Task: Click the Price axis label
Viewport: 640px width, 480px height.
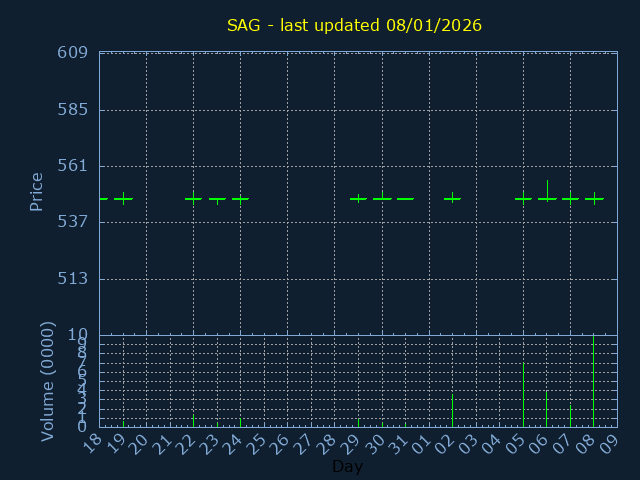Action: click(36, 191)
